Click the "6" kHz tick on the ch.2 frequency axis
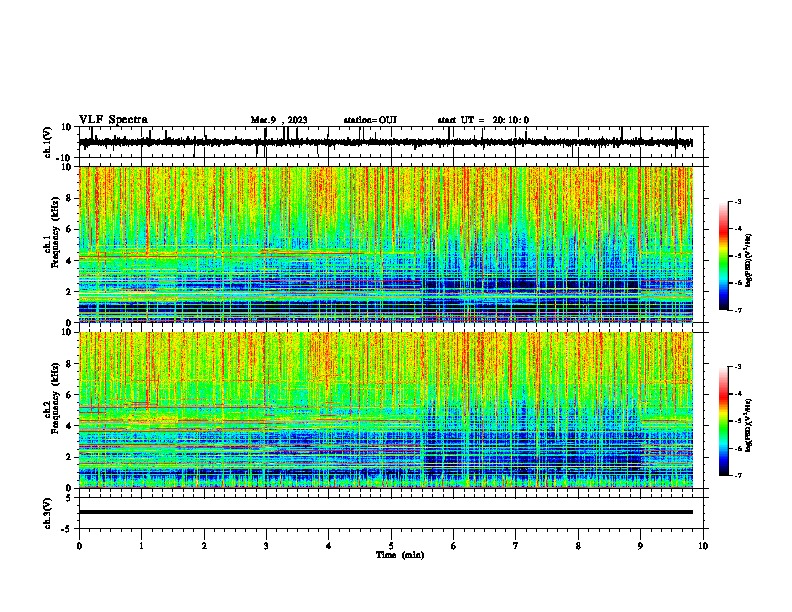This screenshot has width=792, height=612. pyautogui.click(x=69, y=395)
